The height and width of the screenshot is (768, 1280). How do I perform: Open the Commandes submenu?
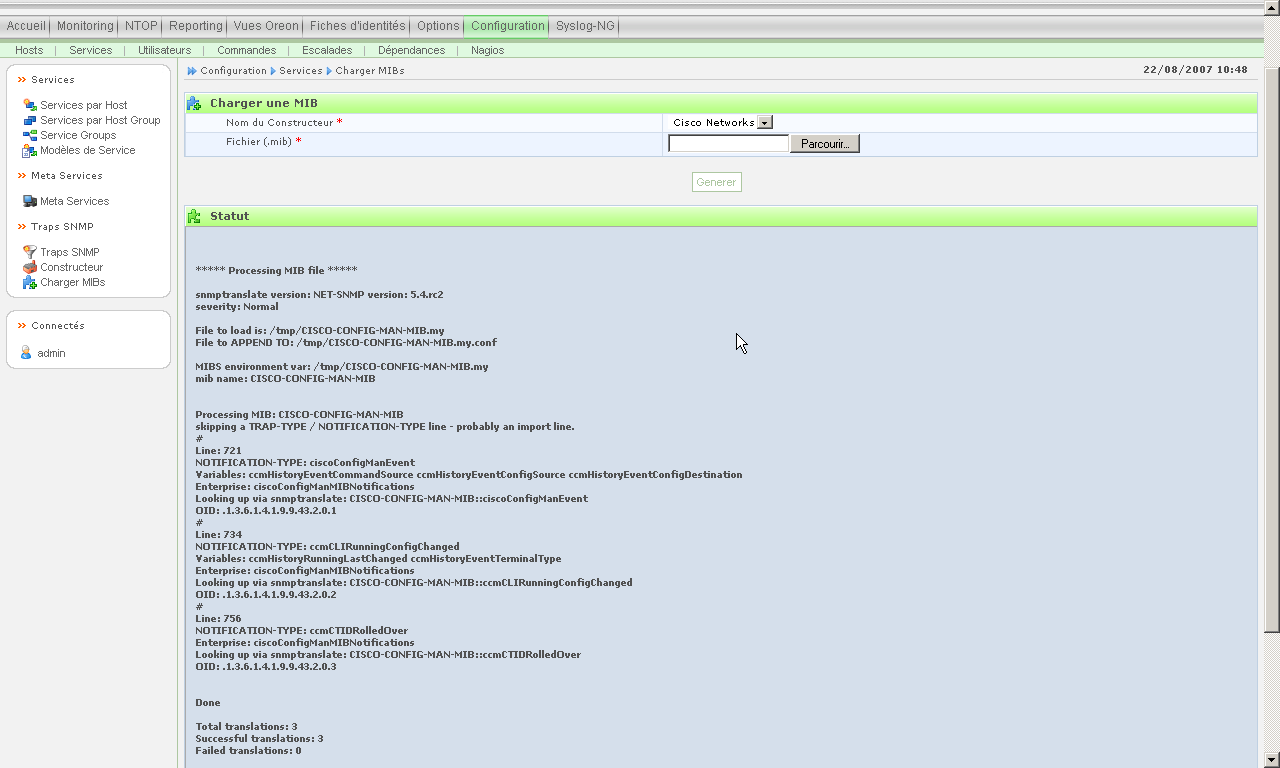coord(246,50)
